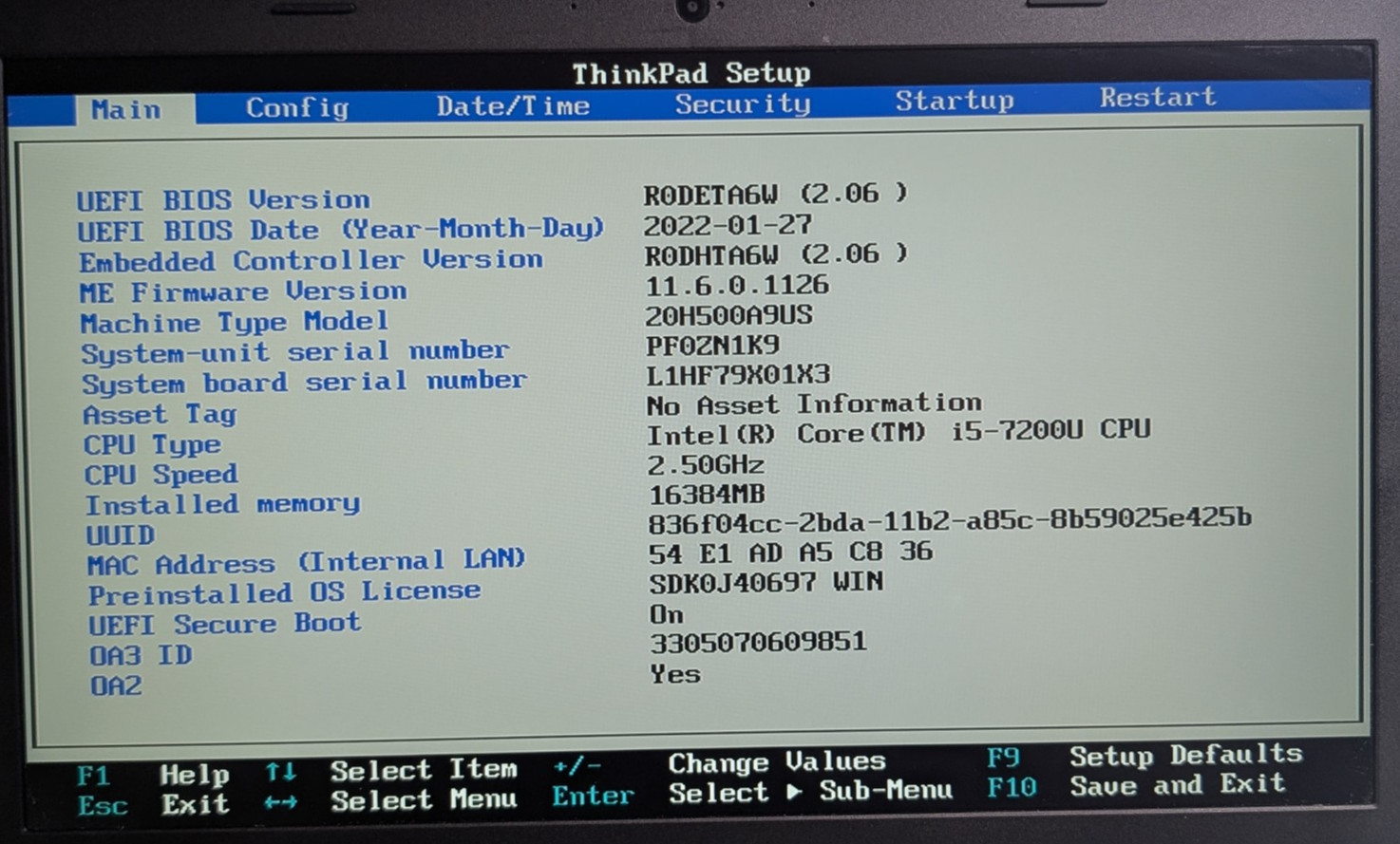Click firmware value 11.6.0.1126
The width and height of the screenshot is (1400, 844).
pyautogui.click(x=737, y=285)
